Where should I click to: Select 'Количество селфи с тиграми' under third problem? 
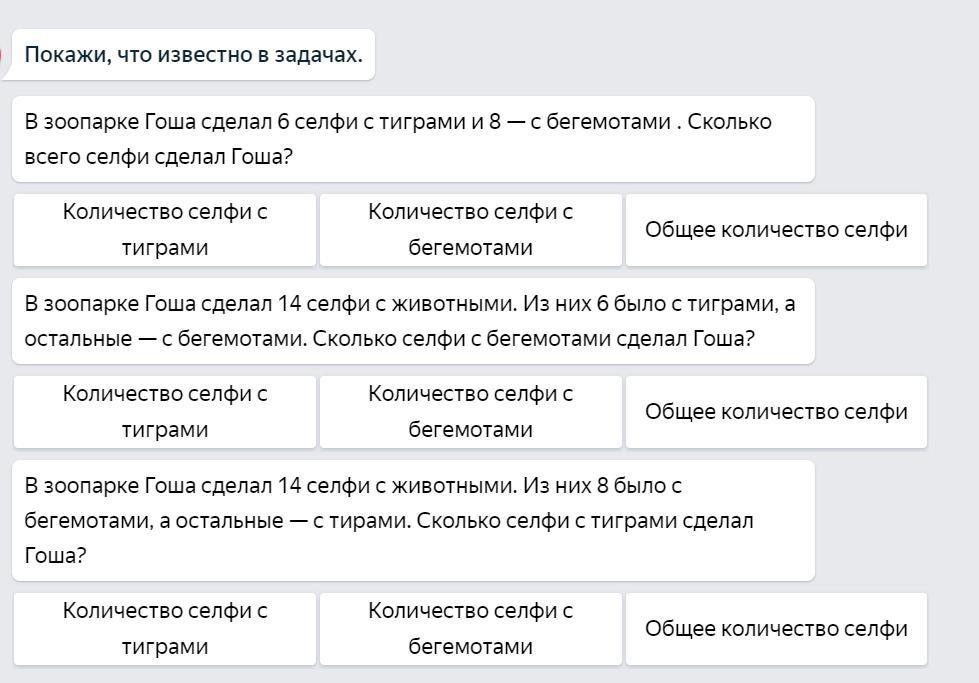tap(165, 629)
